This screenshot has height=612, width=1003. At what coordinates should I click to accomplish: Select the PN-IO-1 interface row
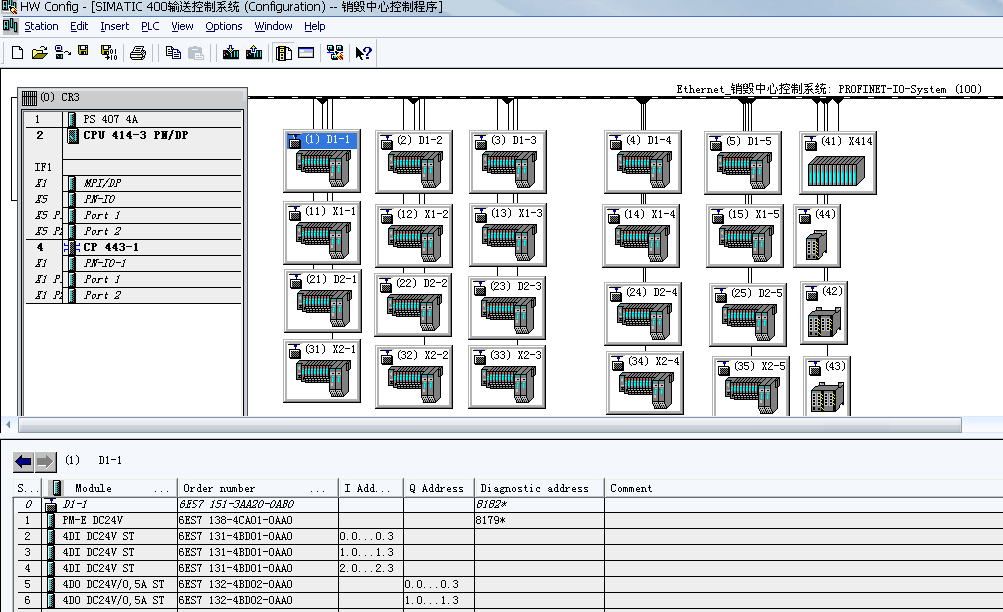click(x=133, y=263)
